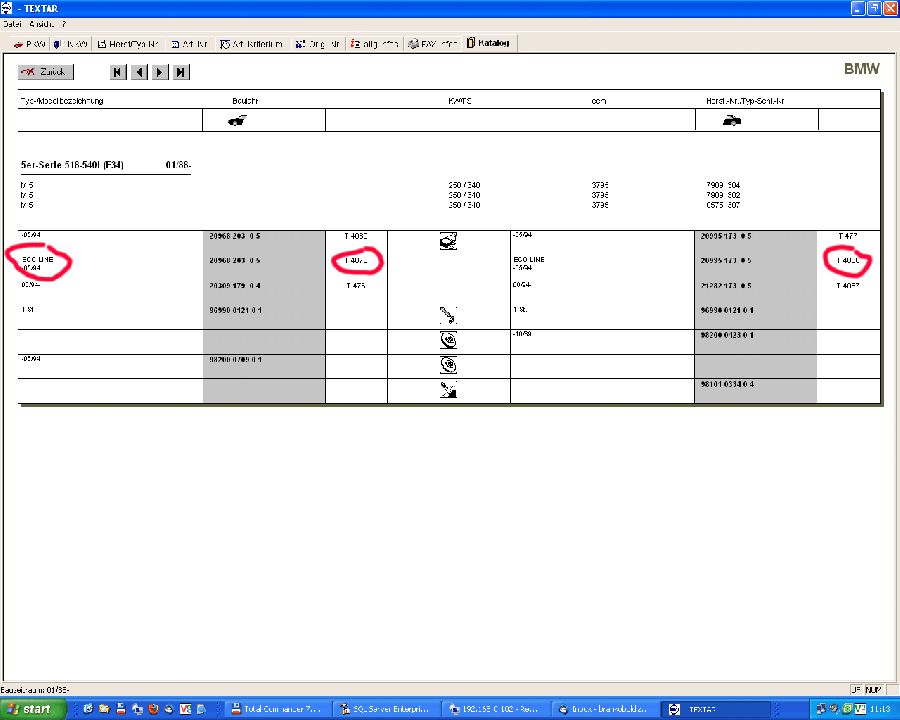Jump to first catalog page
Viewport: 900px width, 720px height.
(x=118, y=72)
